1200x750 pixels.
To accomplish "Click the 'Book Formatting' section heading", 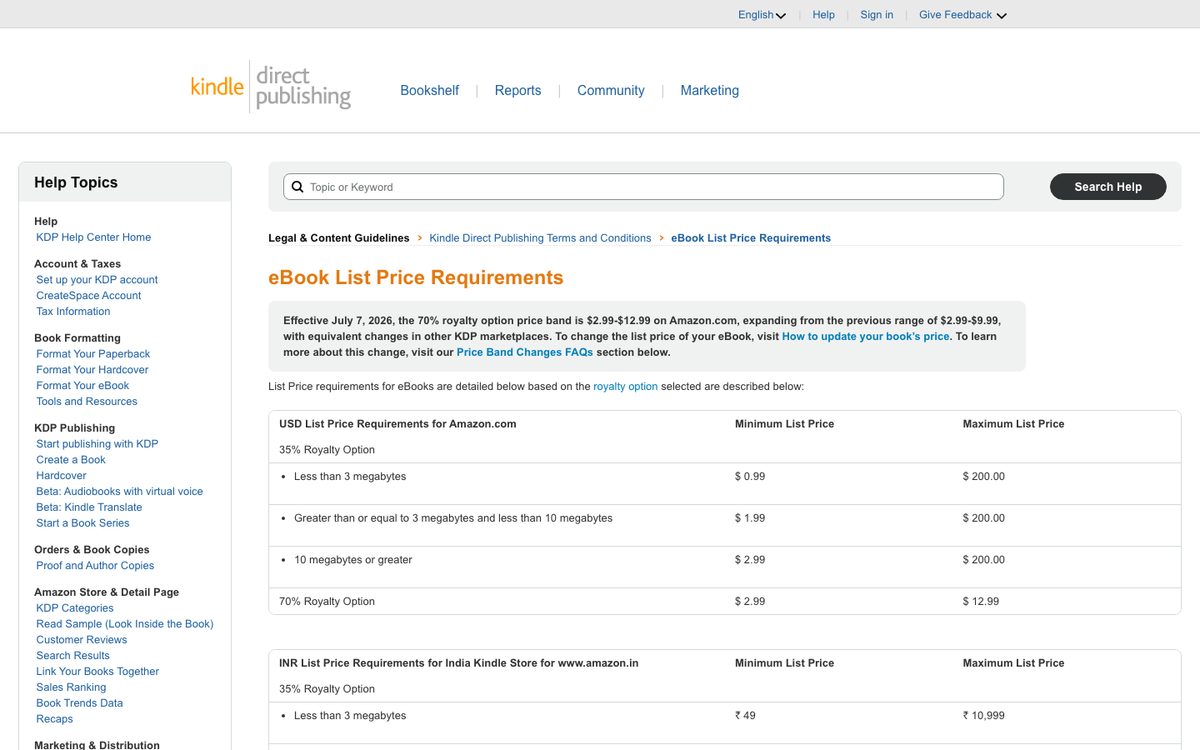I will 77,338.
